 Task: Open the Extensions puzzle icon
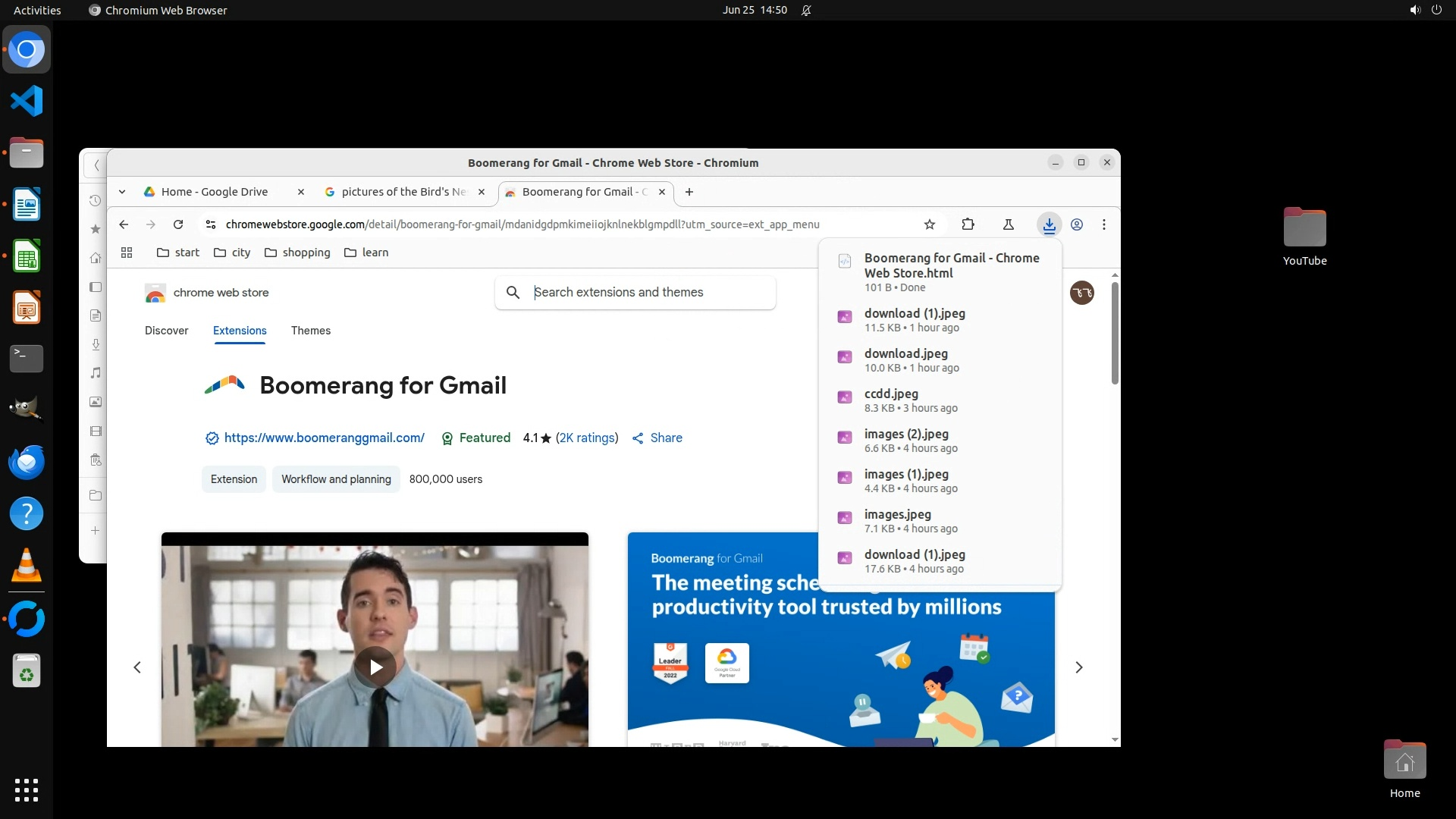point(968,224)
